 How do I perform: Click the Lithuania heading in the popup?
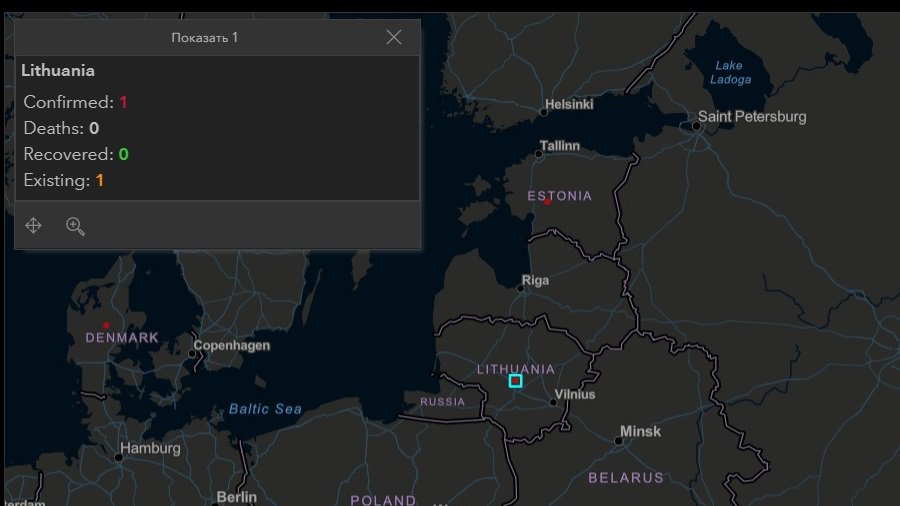58,71
